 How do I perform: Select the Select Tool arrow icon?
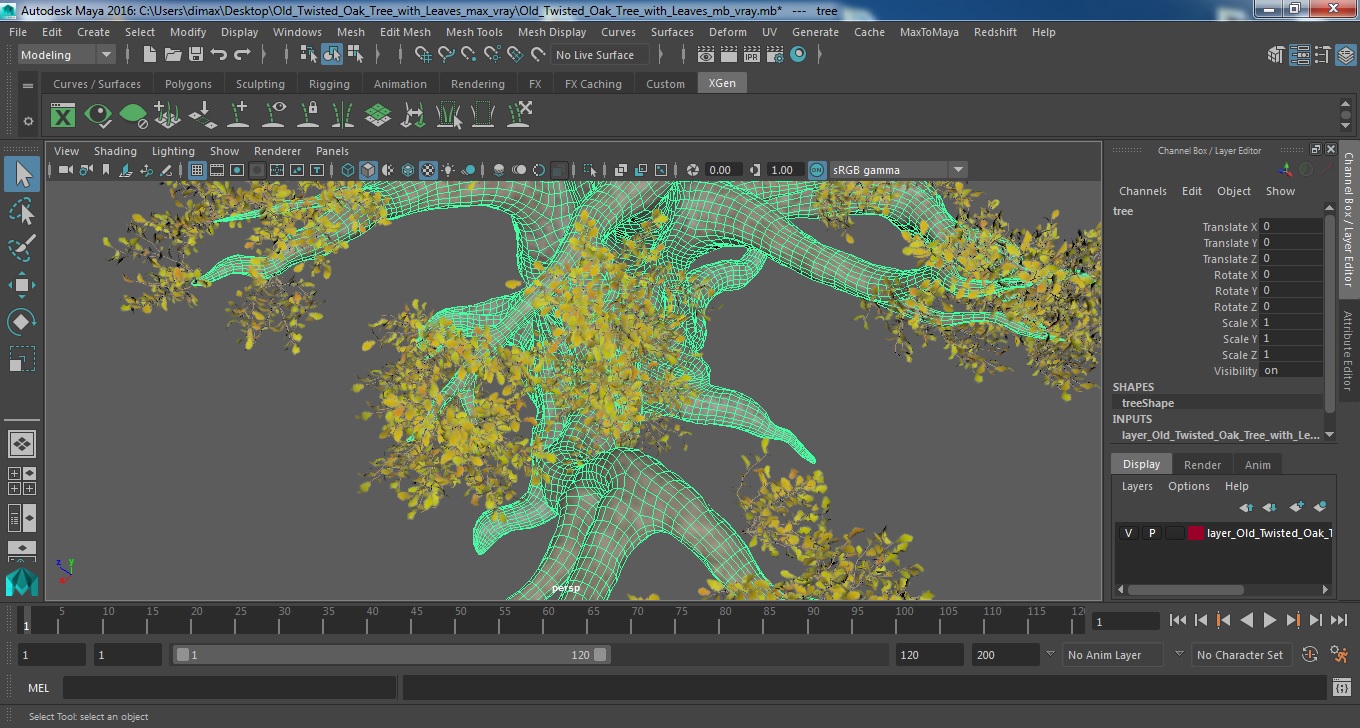click(22, 174)
